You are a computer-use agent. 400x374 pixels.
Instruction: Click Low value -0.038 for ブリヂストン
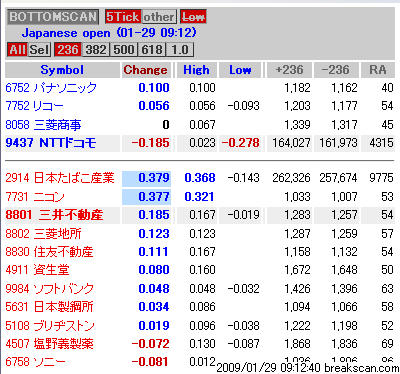[x=244, y=325]
